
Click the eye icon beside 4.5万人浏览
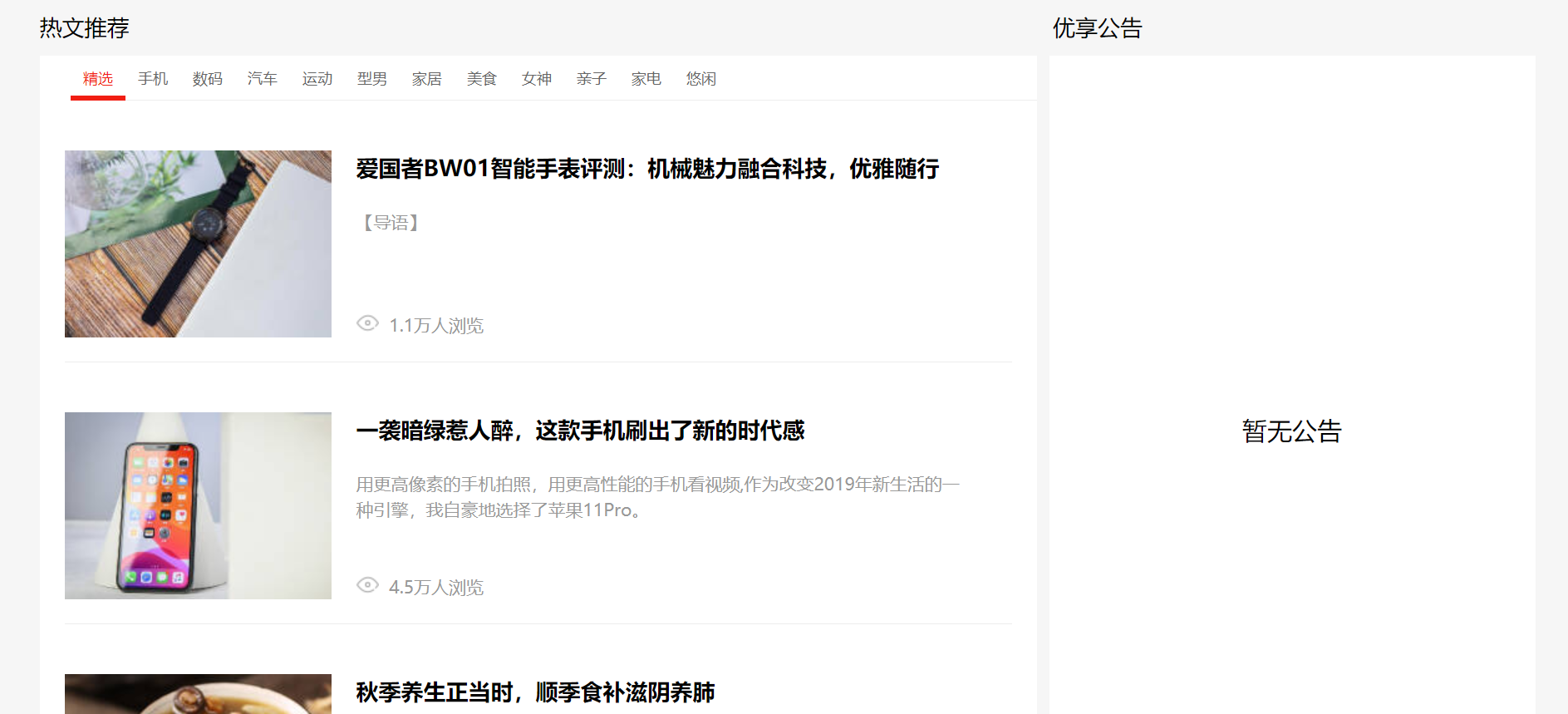367,585
